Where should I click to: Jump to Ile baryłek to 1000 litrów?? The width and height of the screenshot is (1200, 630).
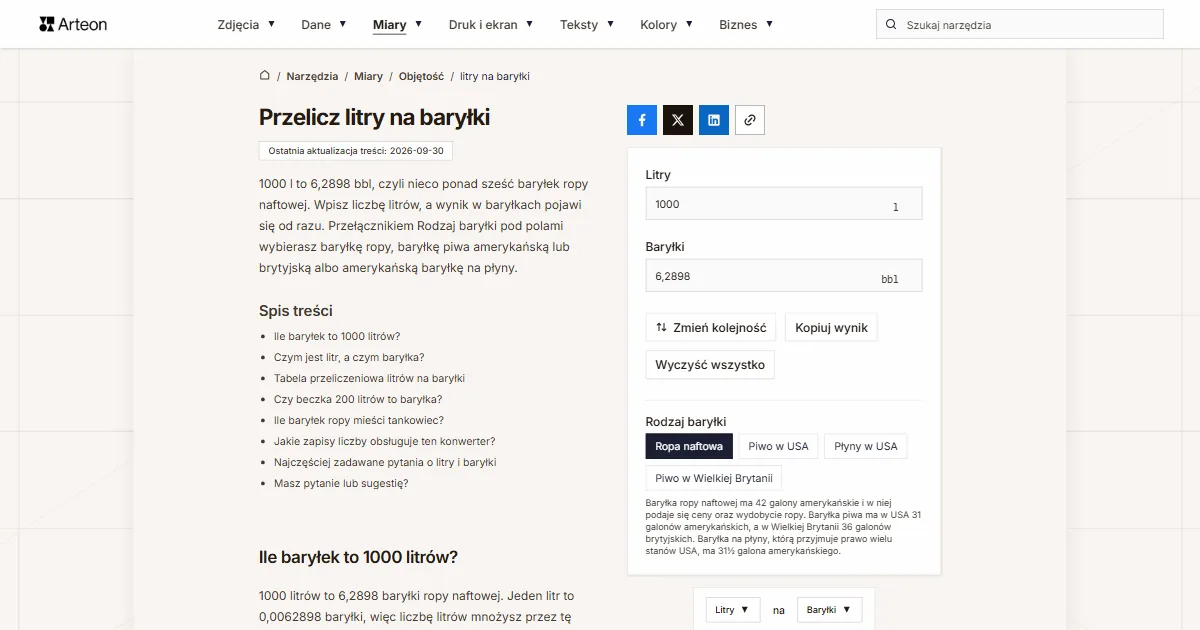(x=337, y=336)
